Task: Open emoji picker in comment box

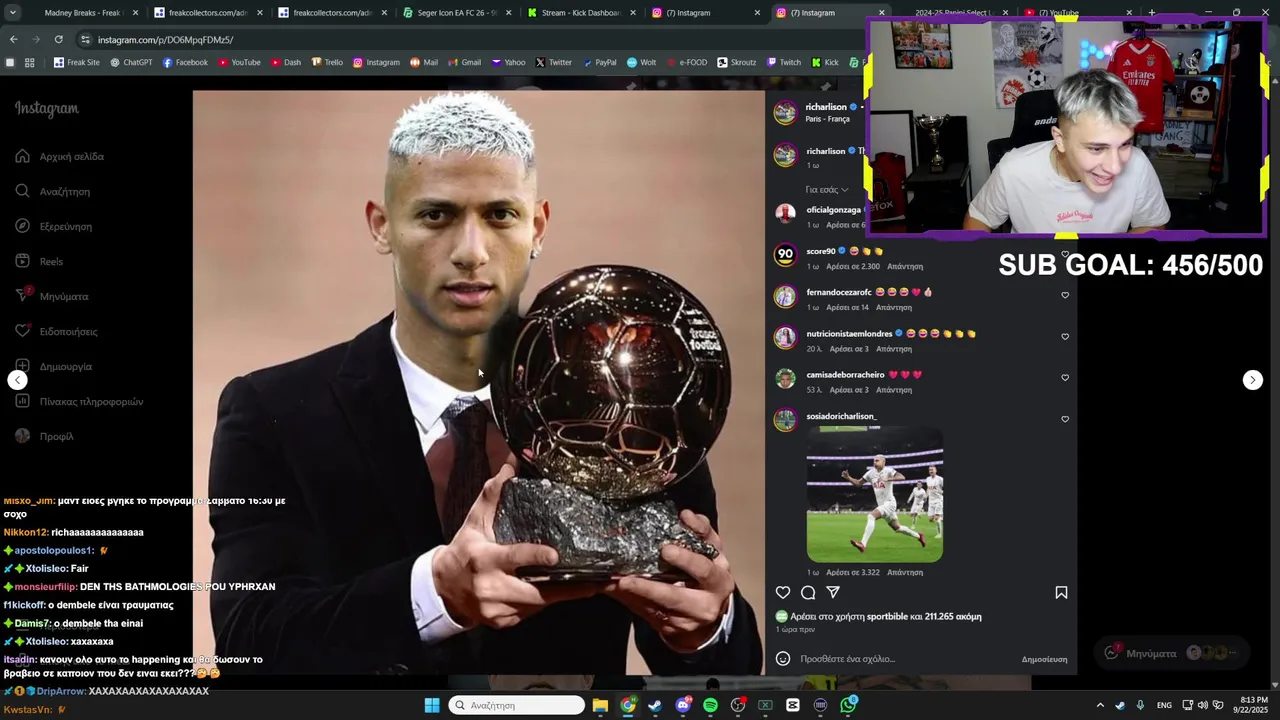Action: (x=783, y=659)
